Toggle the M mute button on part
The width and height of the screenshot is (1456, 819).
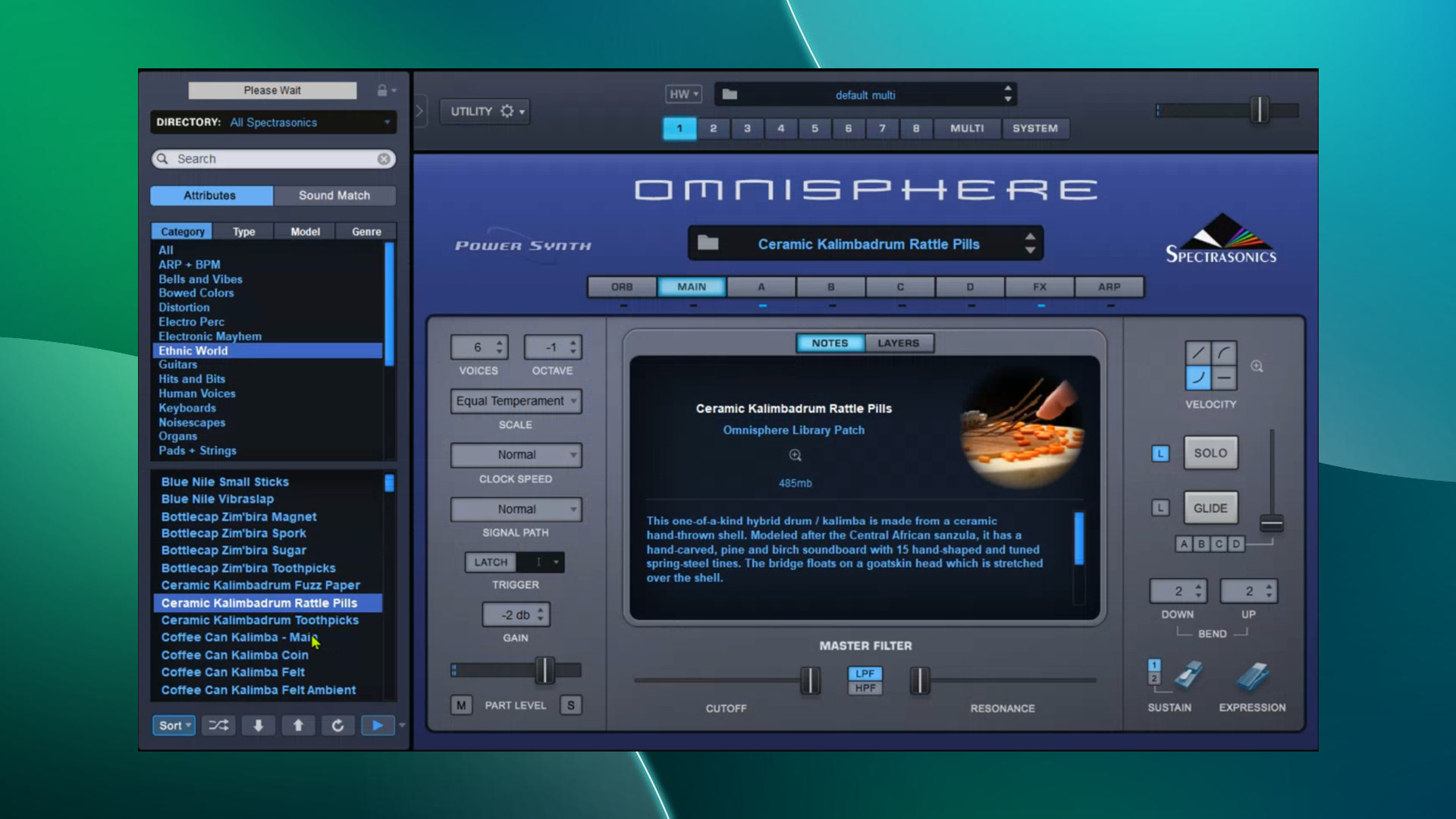pyautogui.click(x=460, y=705)
